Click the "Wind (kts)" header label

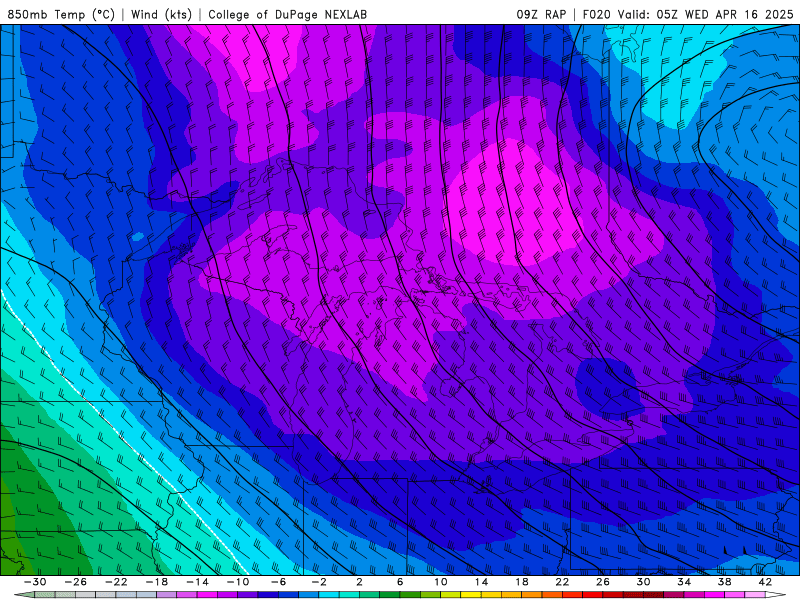(161, 15)
